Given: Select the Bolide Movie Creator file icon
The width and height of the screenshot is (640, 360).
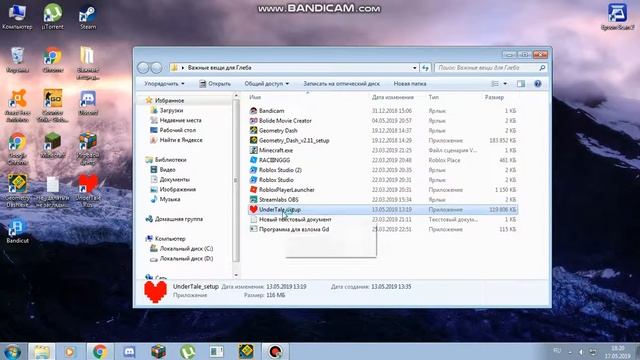Looking at the screenshot, I should (x=253, y=120).
